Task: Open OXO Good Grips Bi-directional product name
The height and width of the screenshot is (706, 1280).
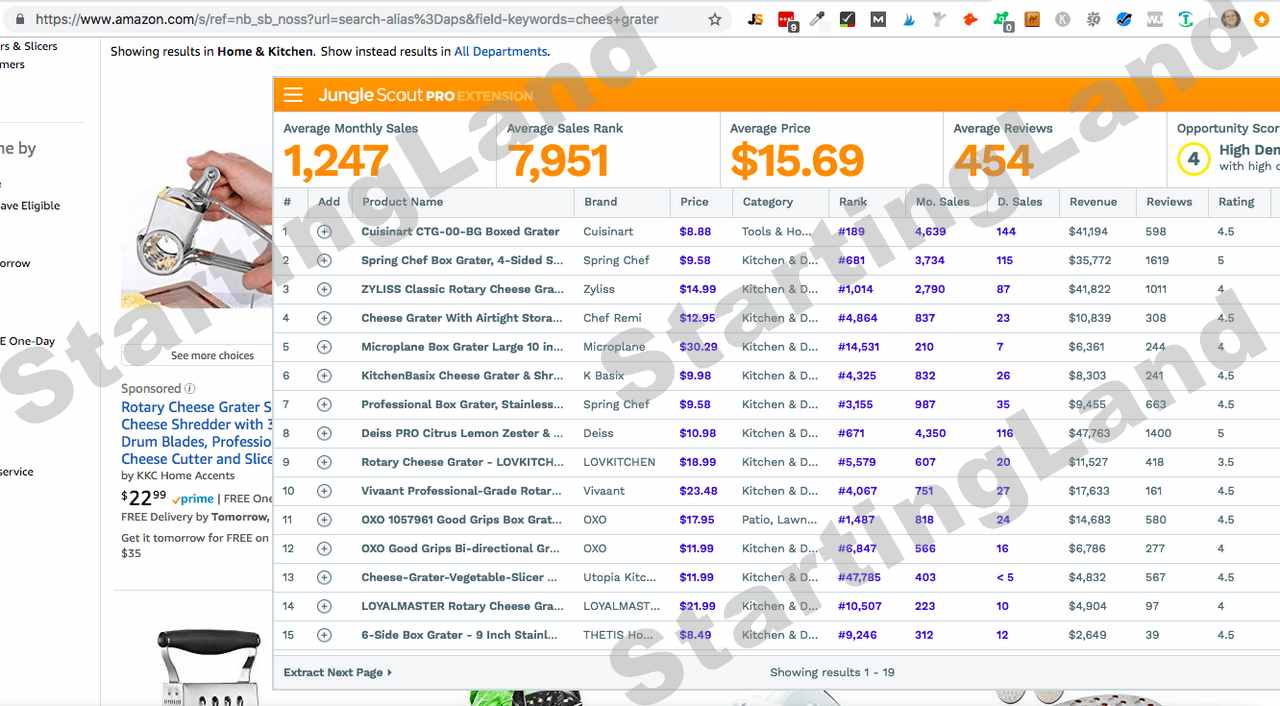Action: (460, 549)
